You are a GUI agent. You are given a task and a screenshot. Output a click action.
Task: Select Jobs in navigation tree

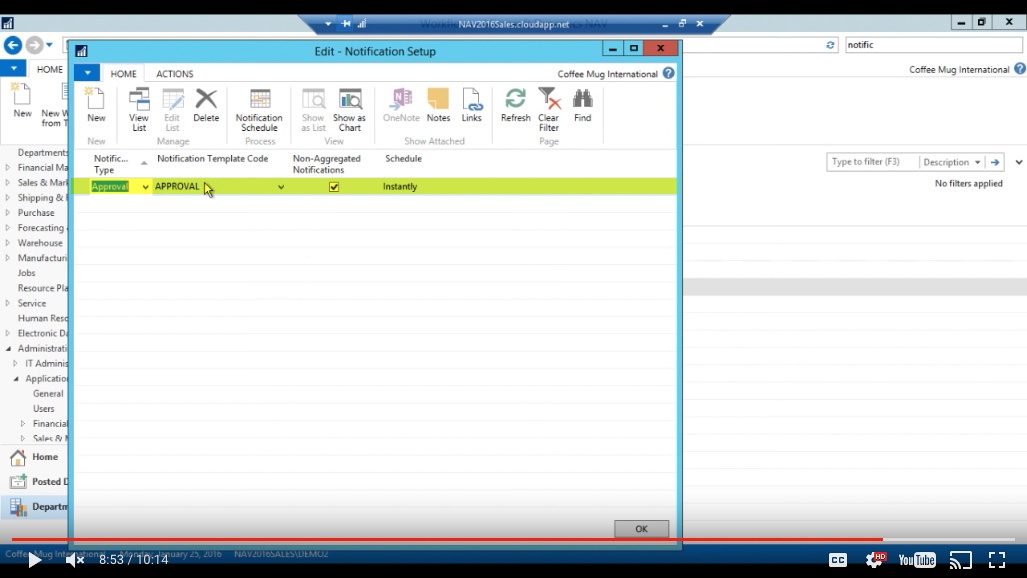[26, 273]
